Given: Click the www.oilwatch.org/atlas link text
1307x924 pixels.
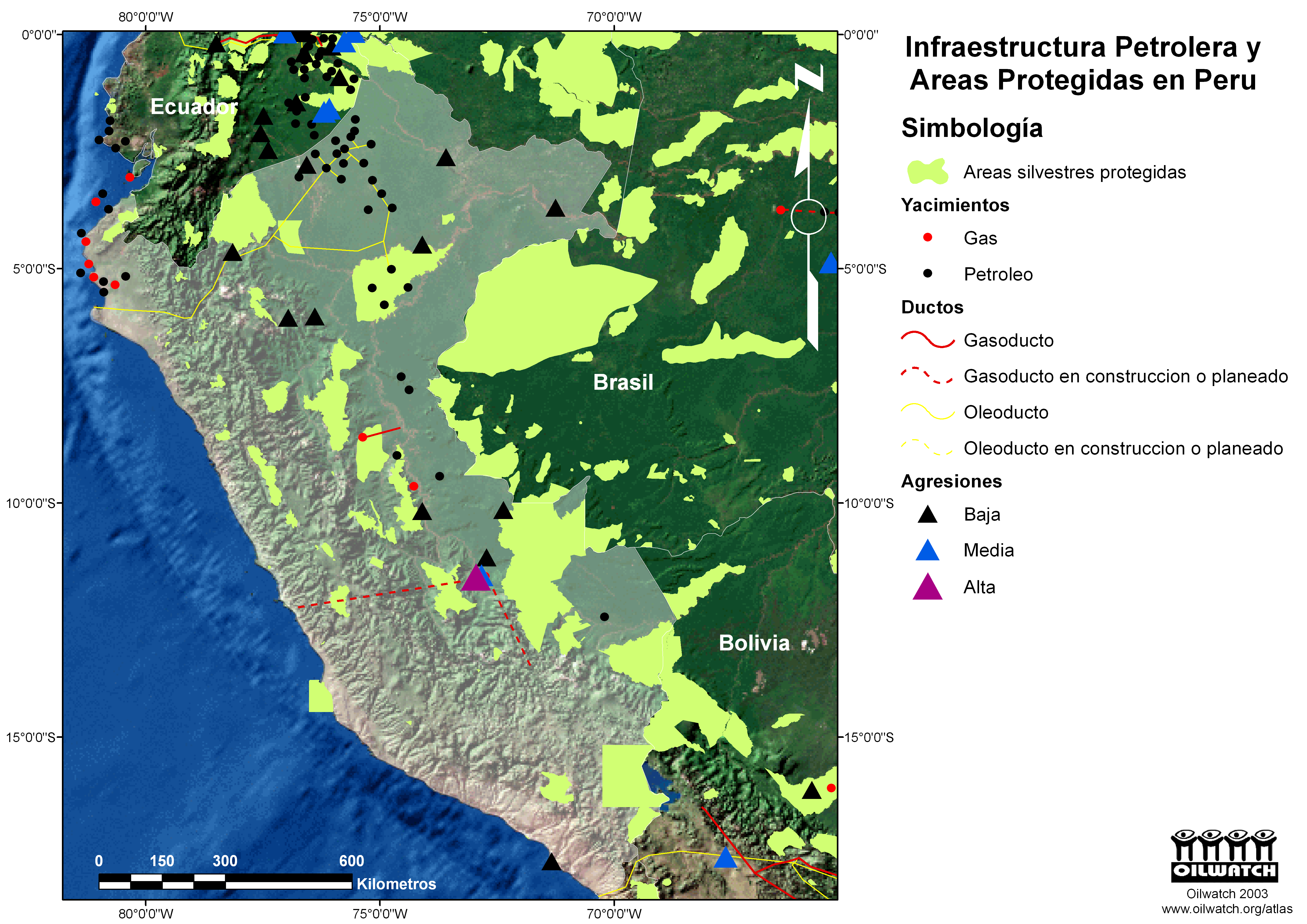Looking at the screenshot, I should 1227,909.
